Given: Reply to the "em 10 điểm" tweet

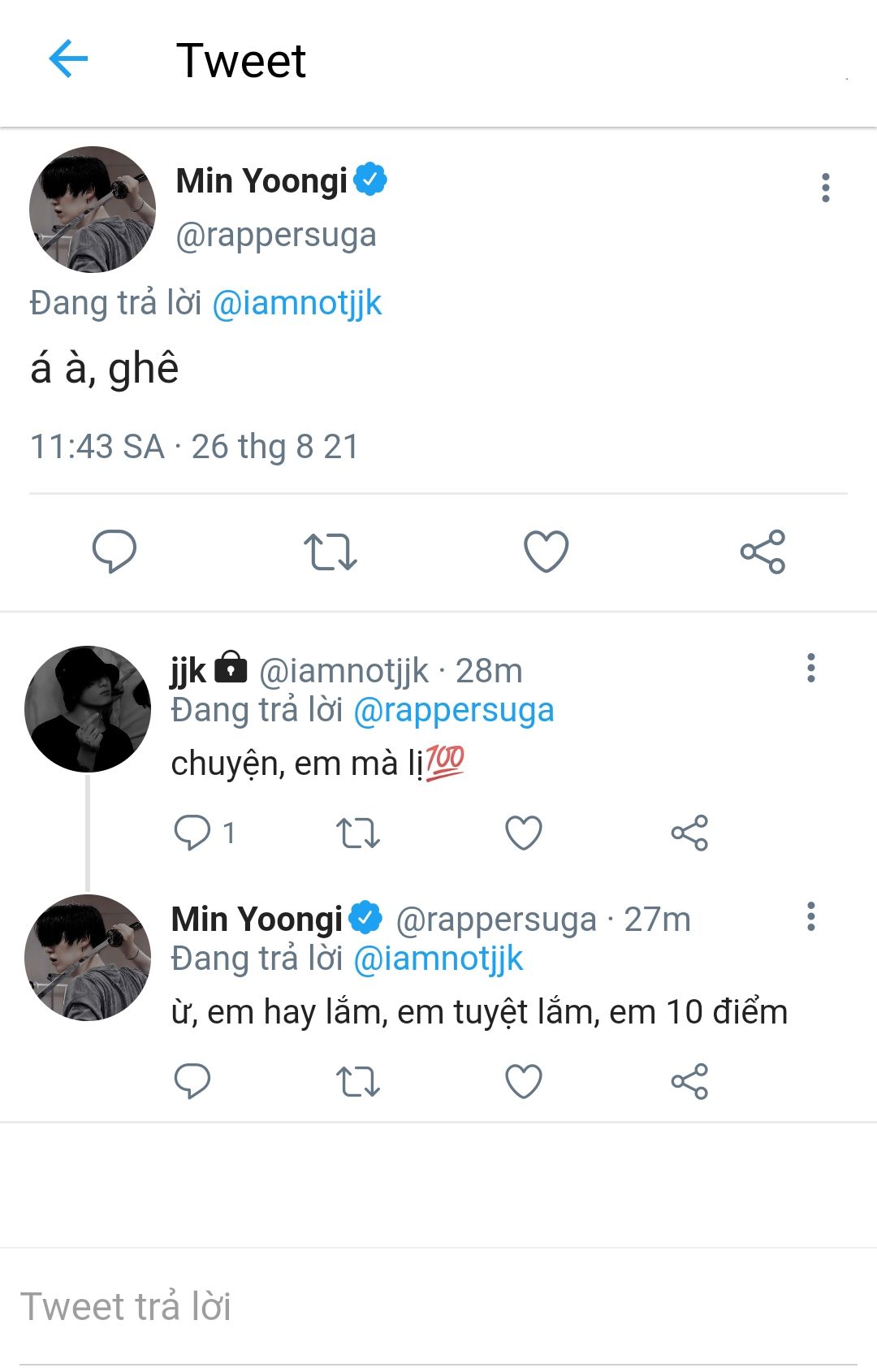Looking at the screenshot, I should tap(192, 1081).
